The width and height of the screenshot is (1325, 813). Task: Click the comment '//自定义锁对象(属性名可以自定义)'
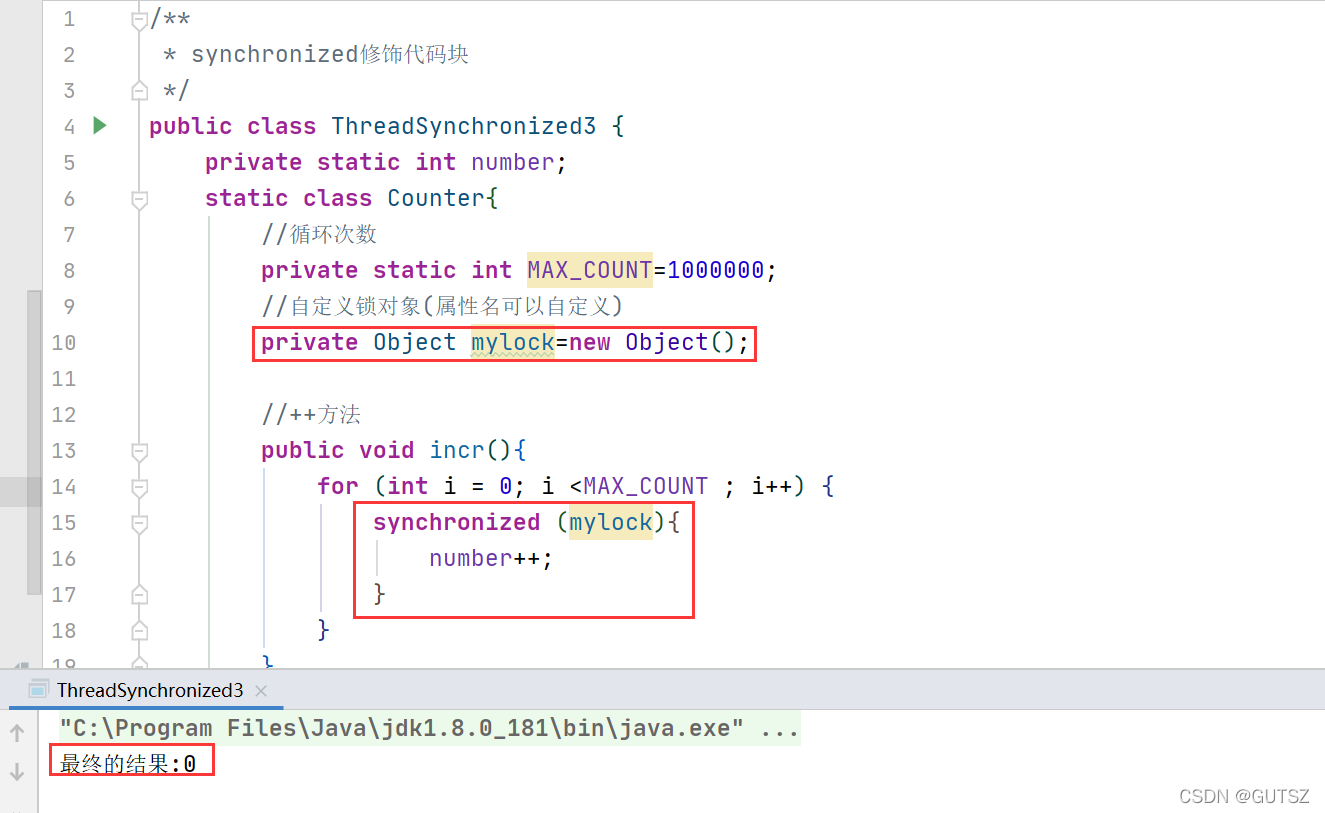(442, 307)
